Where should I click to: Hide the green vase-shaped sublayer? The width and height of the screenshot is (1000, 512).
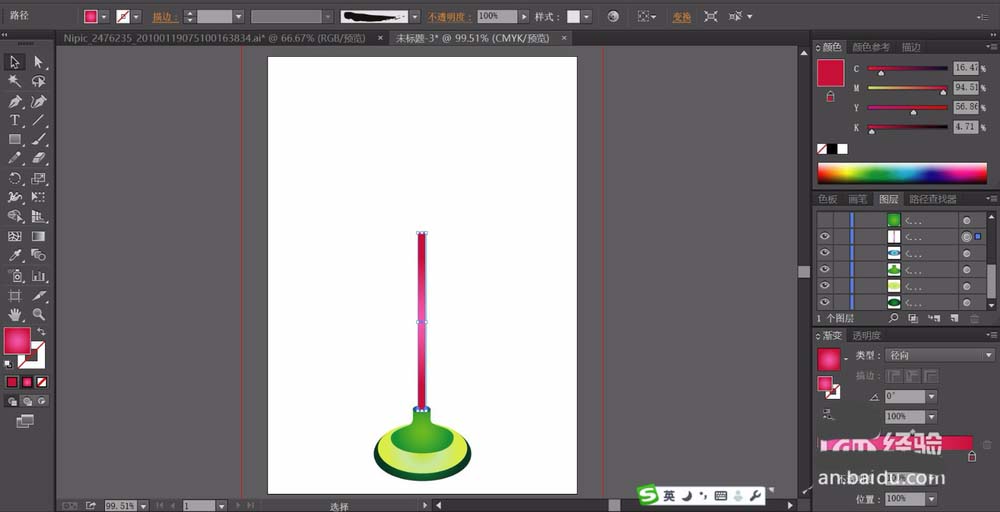825,270
